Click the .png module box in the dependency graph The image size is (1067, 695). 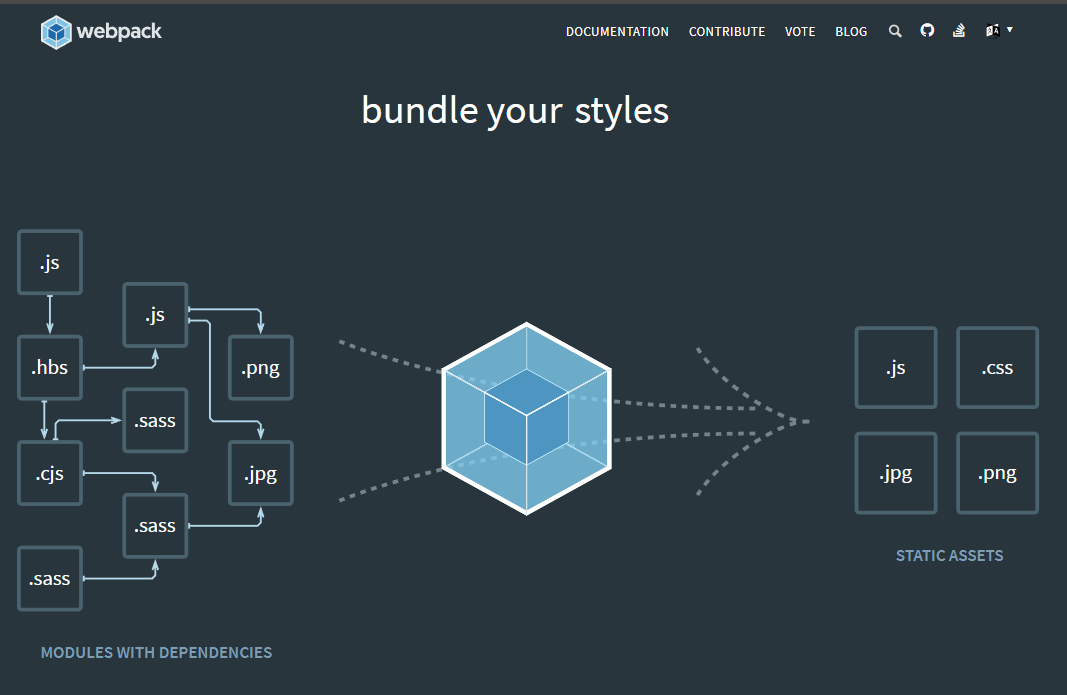click(x=261, y=368)
